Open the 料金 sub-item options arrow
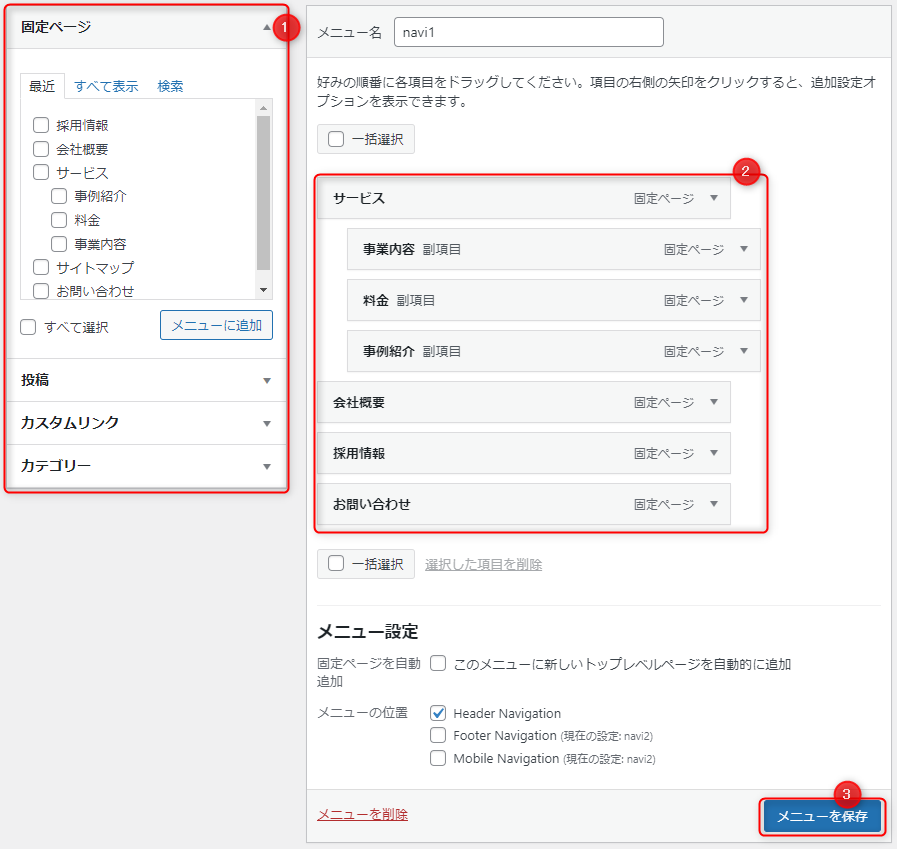This screenshot has width=897, height=849. [743, 300]
